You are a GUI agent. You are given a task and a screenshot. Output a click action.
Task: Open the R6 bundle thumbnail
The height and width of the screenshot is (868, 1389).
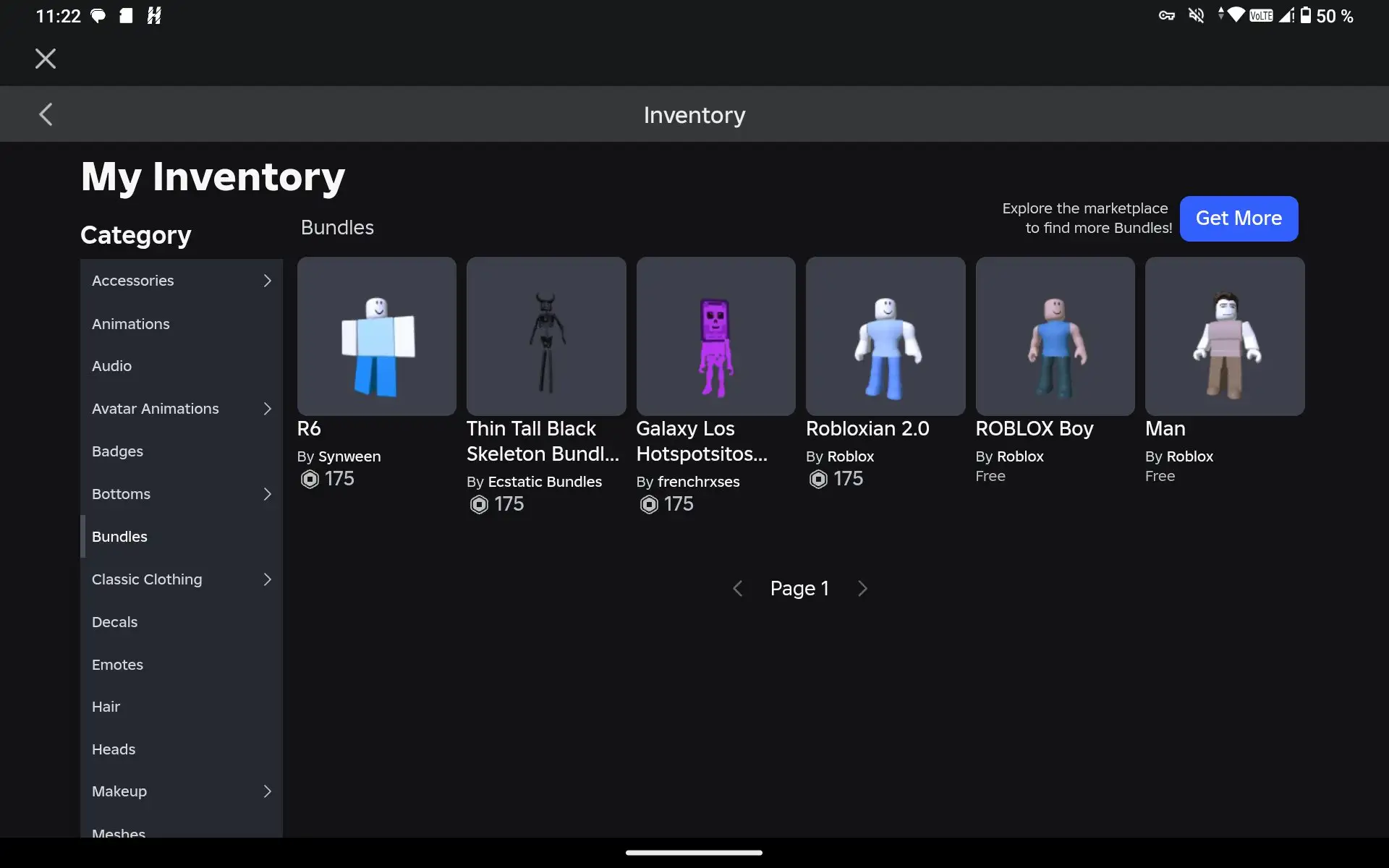(377, 336)
